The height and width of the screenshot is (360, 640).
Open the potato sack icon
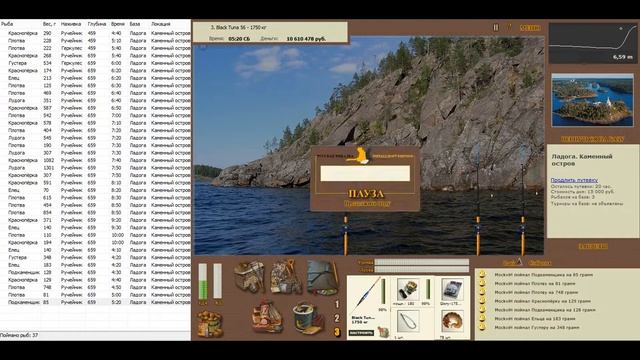tap(210, 324)
